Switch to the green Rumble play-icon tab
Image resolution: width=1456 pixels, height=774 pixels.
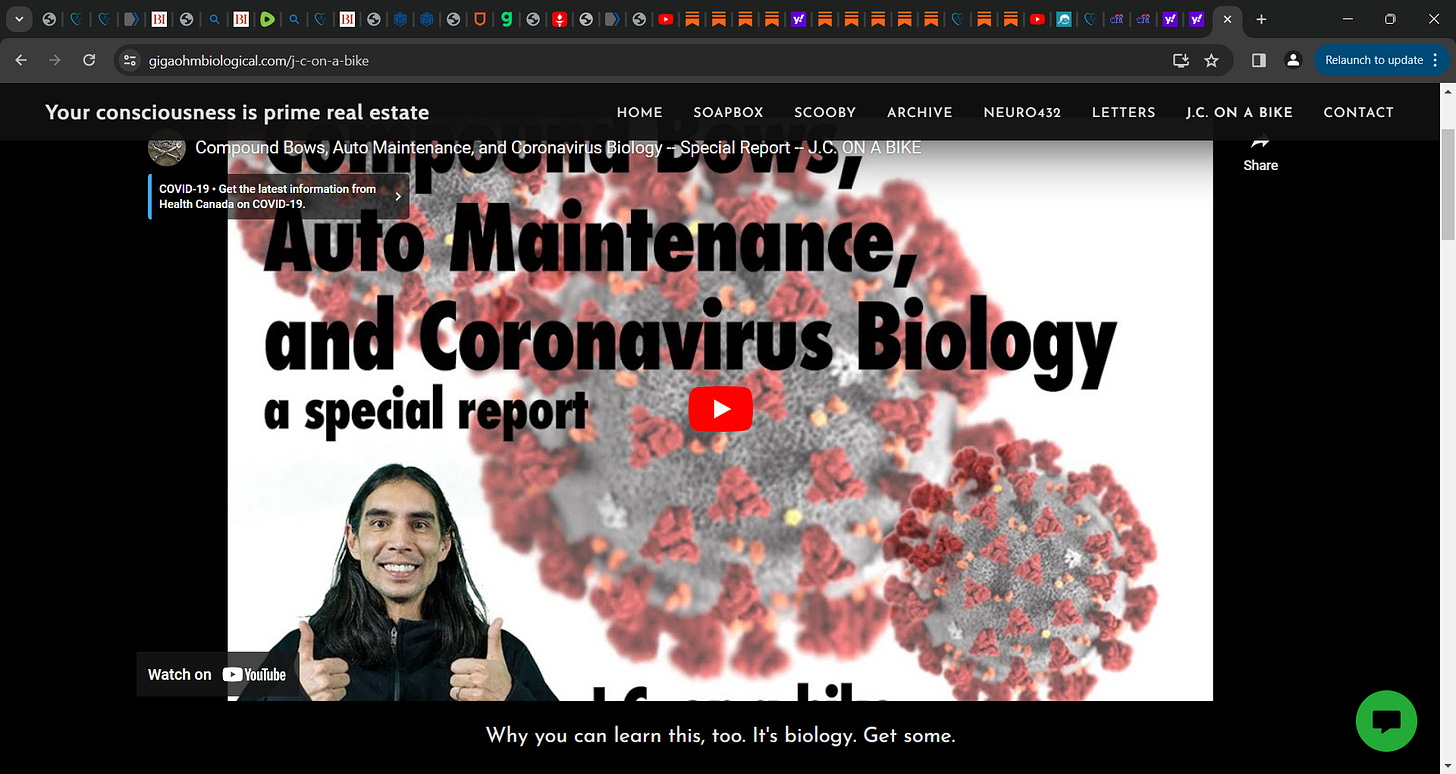pyautogui.click(x=267, y=19)
